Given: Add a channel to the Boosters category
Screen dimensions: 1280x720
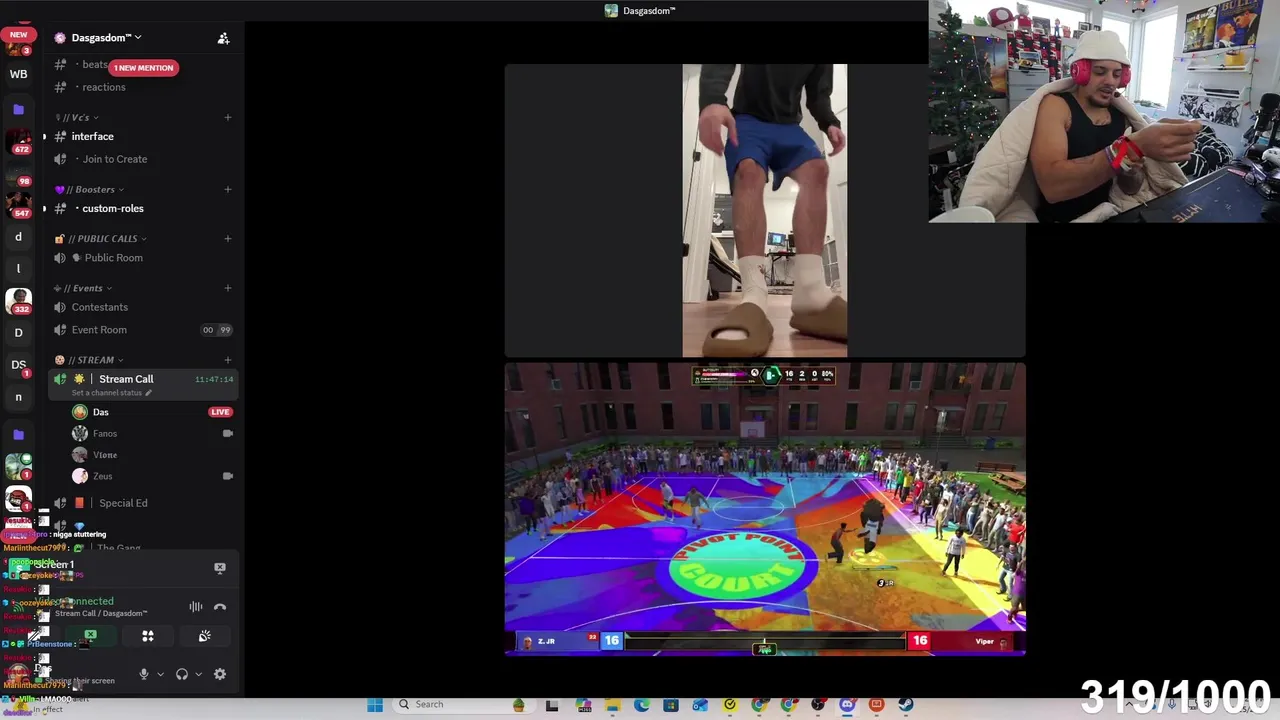Looking at the screenshot, I should 227,189.
